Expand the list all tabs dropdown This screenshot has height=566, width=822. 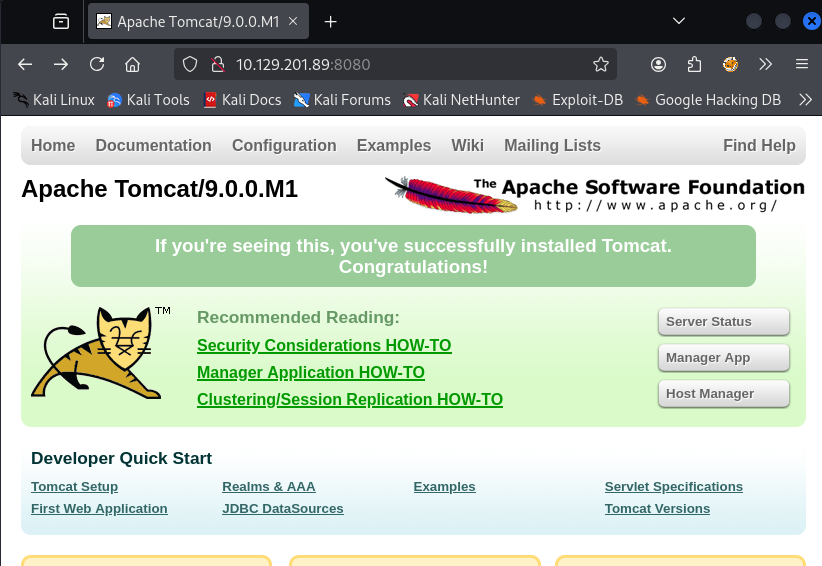tap(678, 21)
